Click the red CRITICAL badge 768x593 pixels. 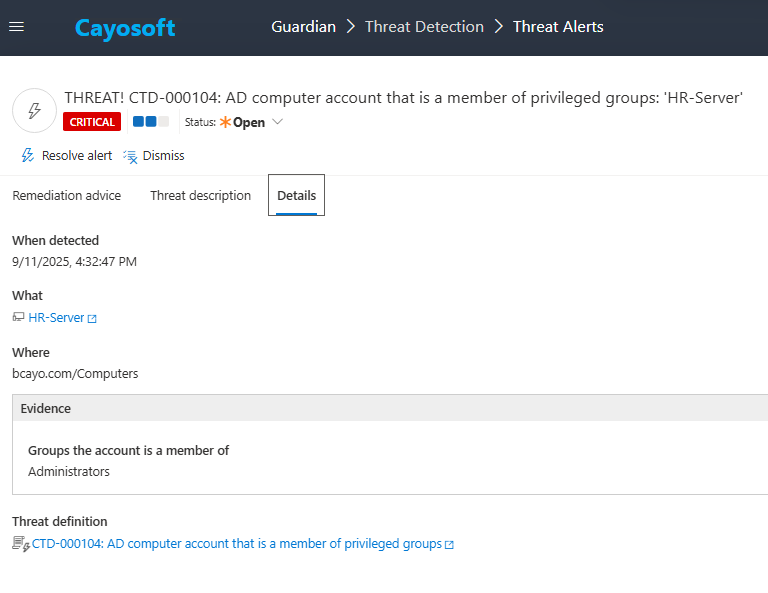[x=92, y=122]
